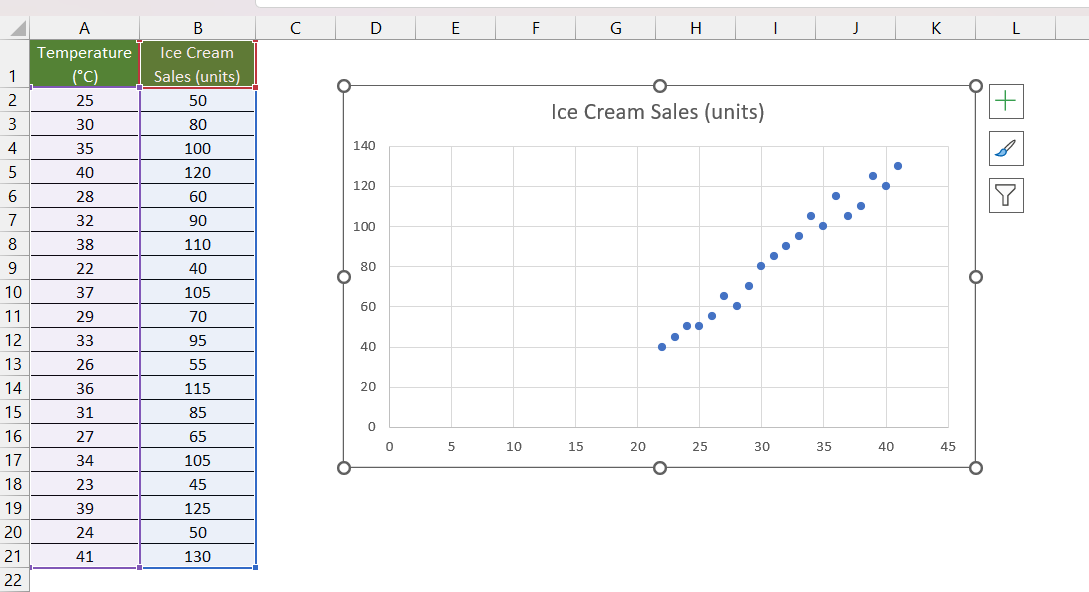Screen dimensions: 1089x592
Task: Select row 22 header
Action: [14, 579]
